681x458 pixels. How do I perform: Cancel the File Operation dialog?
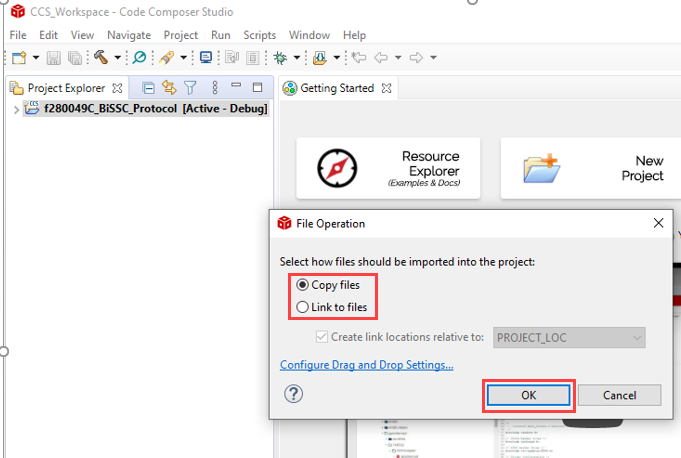pyautogui.click(x=619, y=395)
